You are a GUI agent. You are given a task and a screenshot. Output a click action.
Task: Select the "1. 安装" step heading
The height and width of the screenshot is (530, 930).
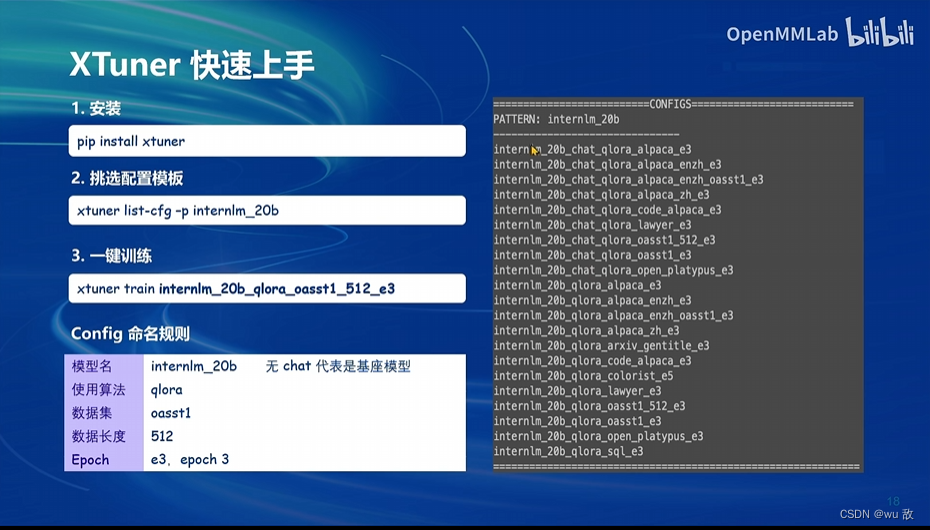tap(96, 108)
